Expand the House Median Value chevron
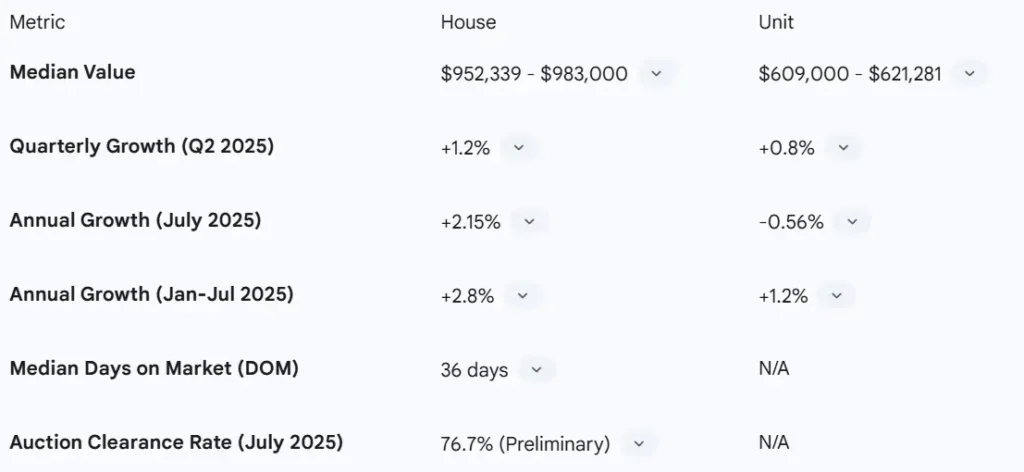This screenshot has height=472, width=1024. click(x=656, y=74)
